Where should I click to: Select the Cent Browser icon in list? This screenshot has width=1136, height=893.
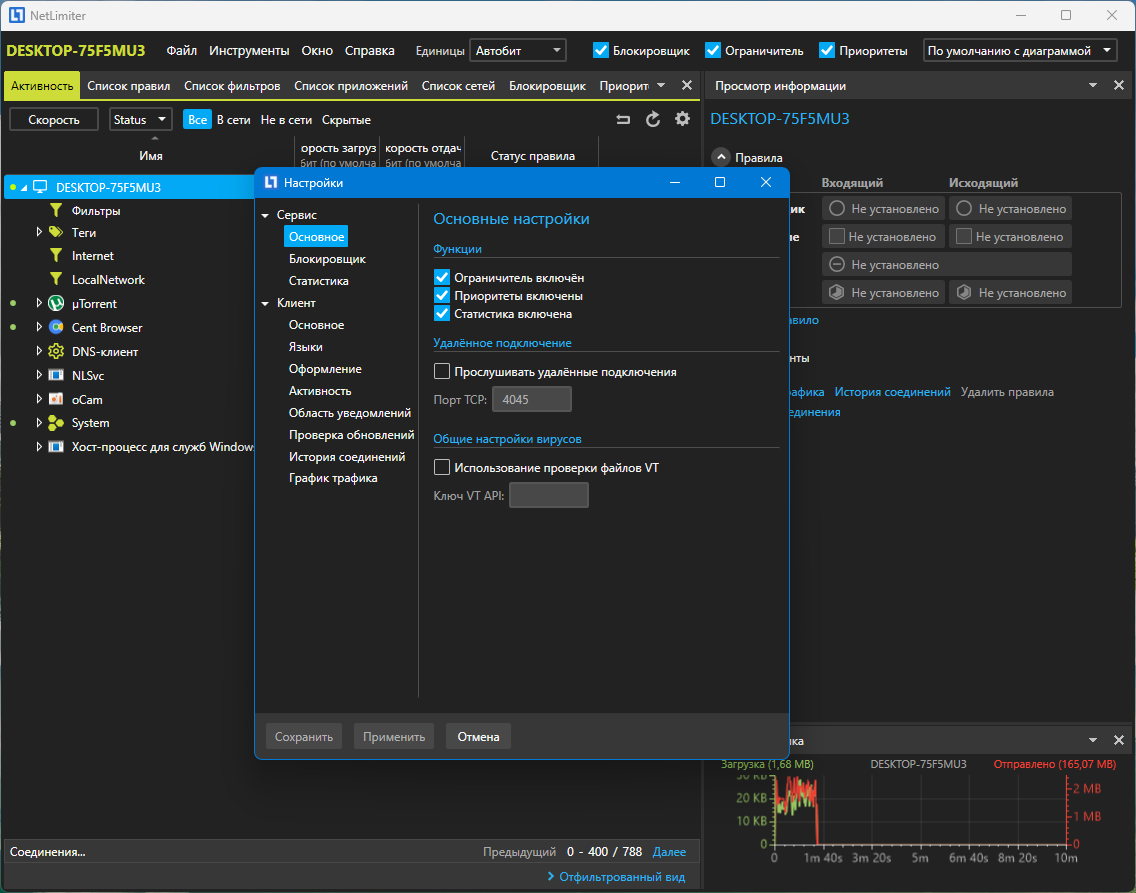click(x=56, y=327)
